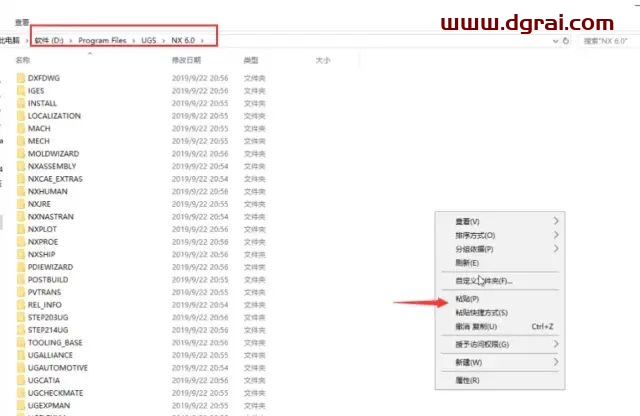Expand the 授予访问权限(G) submenu arrow

tap(556, 344)
